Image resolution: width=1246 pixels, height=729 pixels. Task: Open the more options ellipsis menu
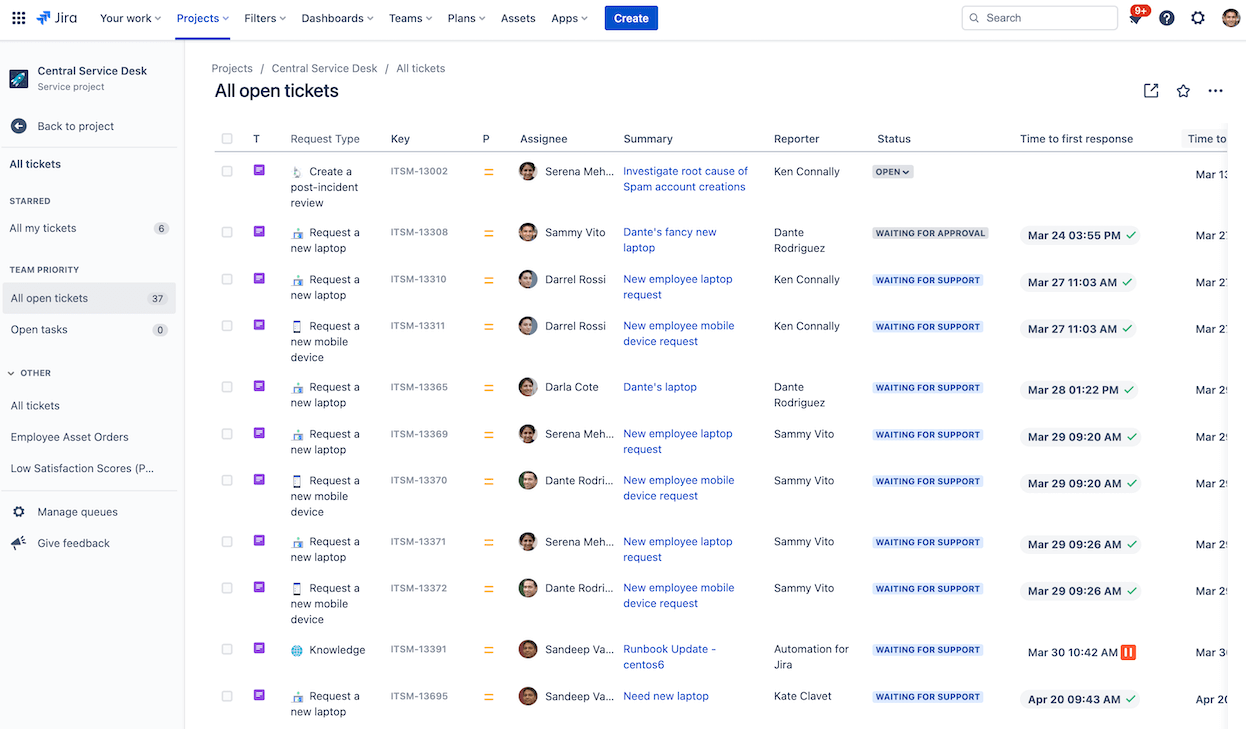click(1215, 90)
